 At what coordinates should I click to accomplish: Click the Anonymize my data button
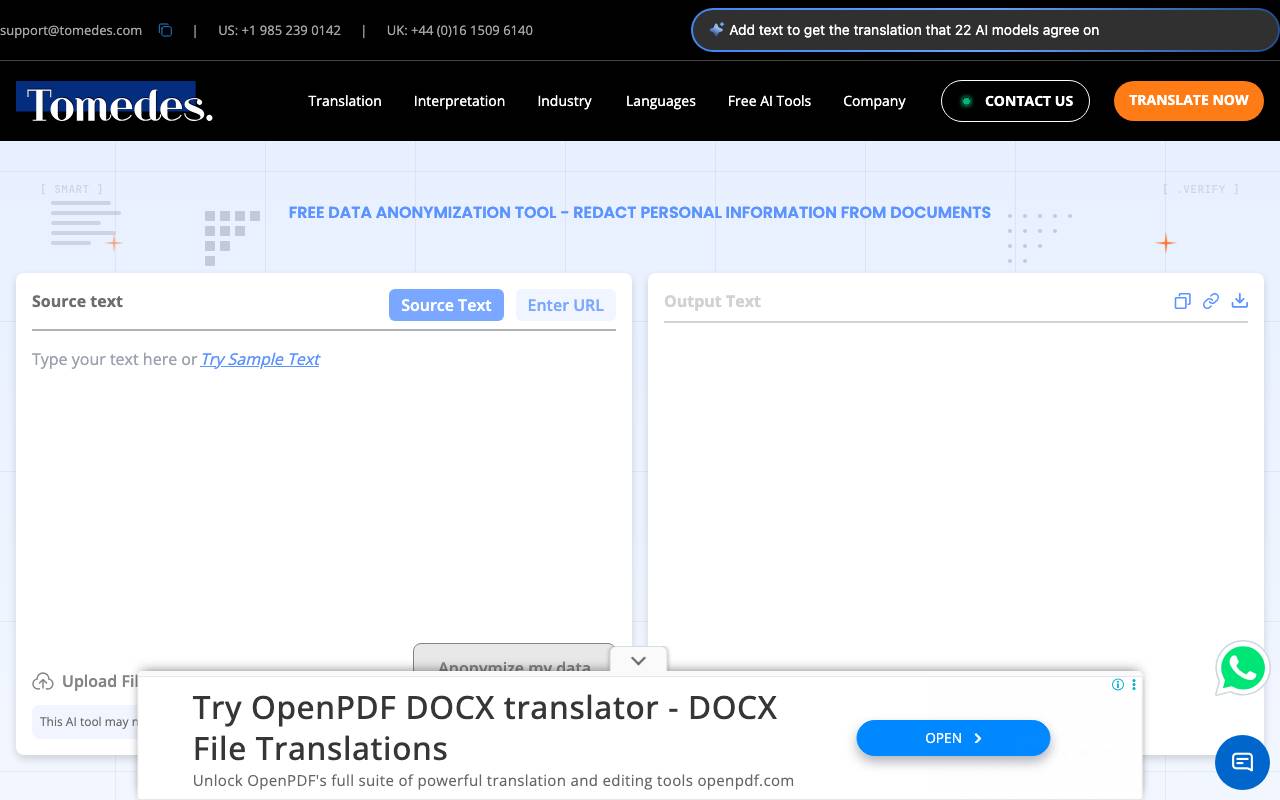point(514,659)
